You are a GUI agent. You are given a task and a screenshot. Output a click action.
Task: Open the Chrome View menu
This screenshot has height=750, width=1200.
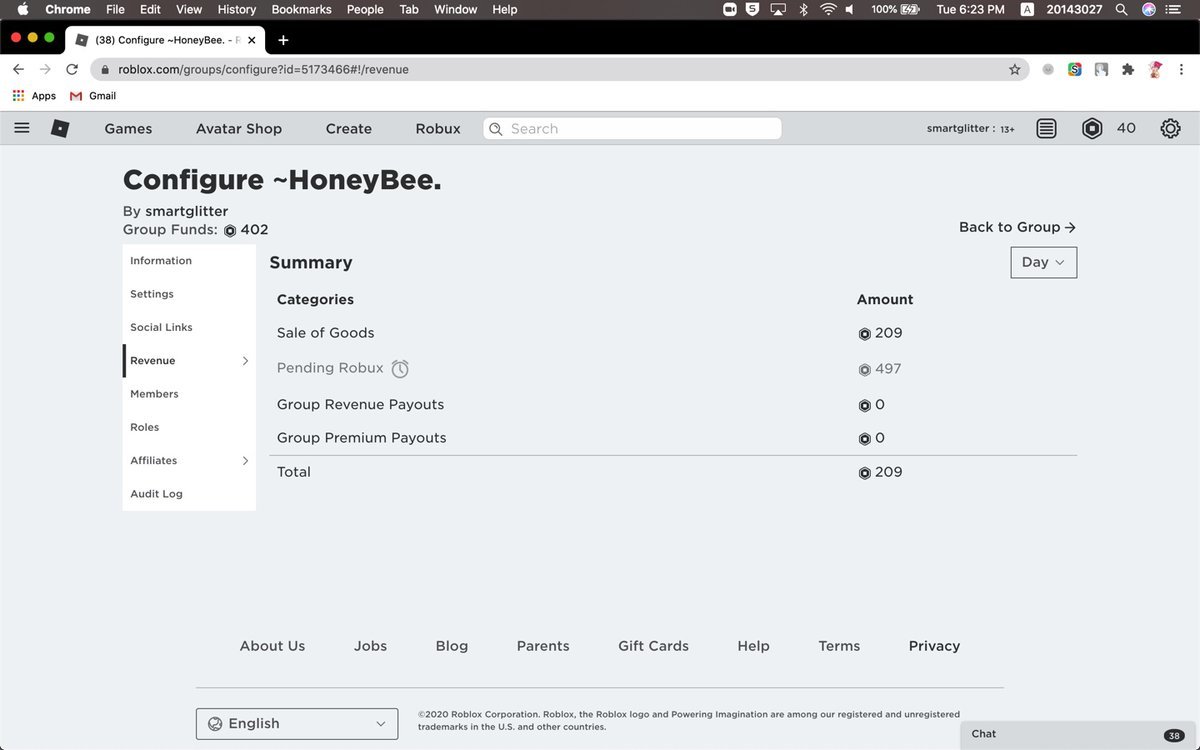[189, 9]
